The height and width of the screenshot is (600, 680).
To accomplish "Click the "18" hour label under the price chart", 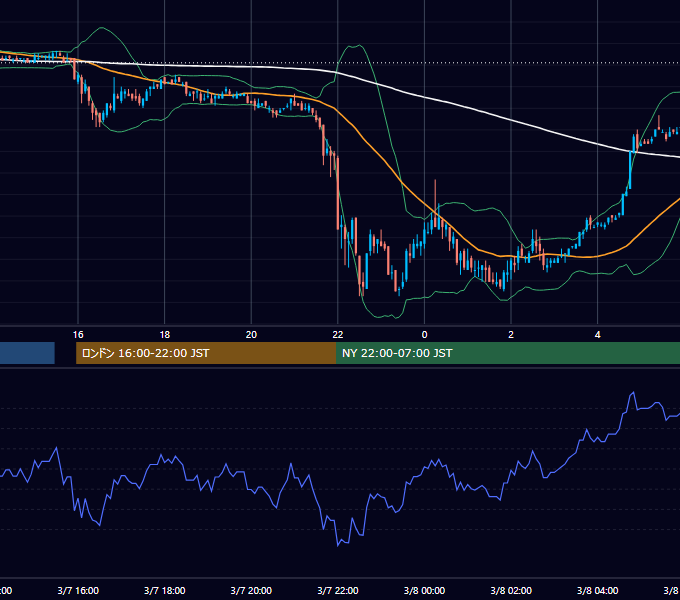I will click(165, 335).
